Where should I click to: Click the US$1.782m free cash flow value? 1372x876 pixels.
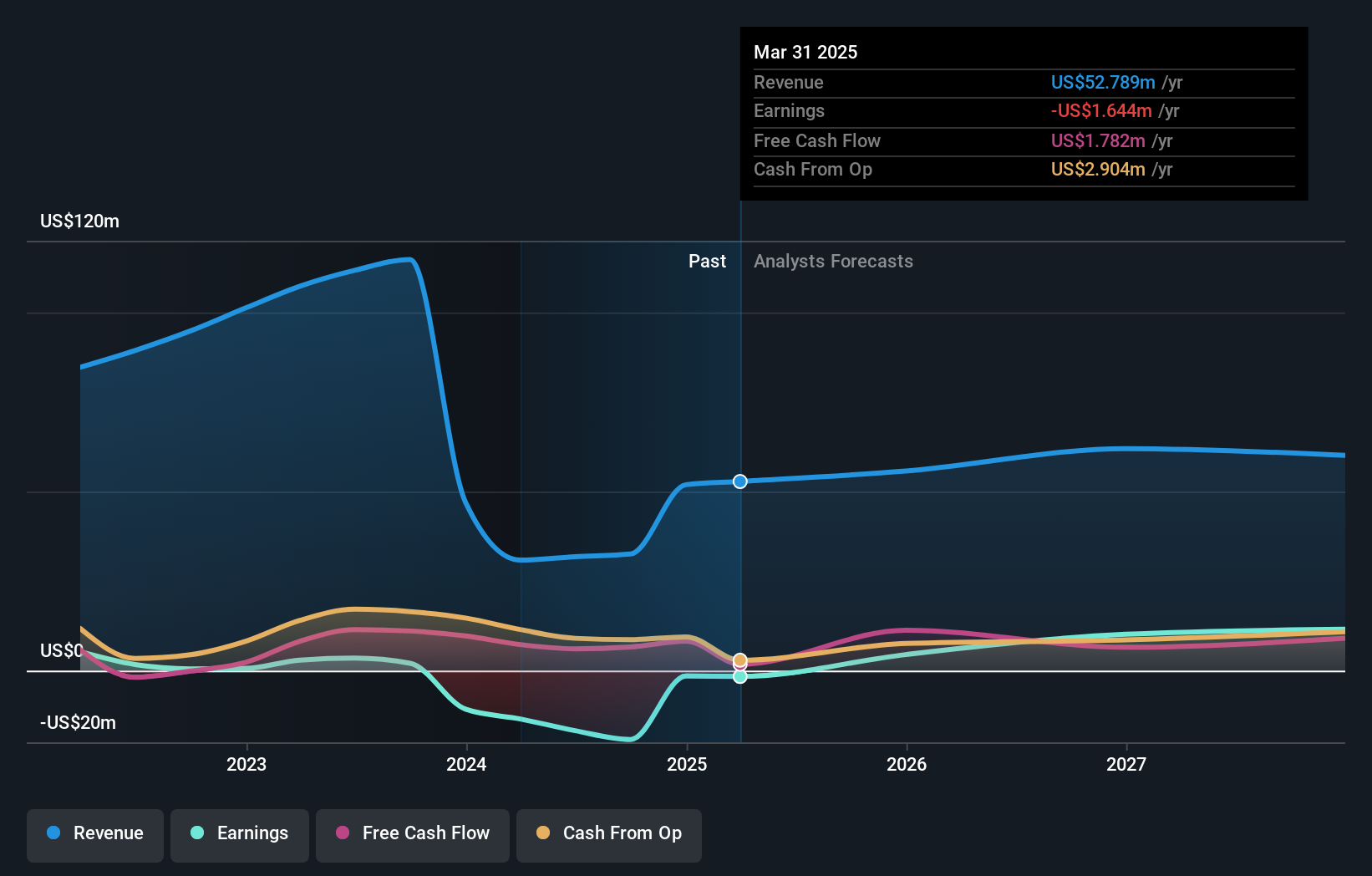pyautogui.click(x=1098, y=141)
